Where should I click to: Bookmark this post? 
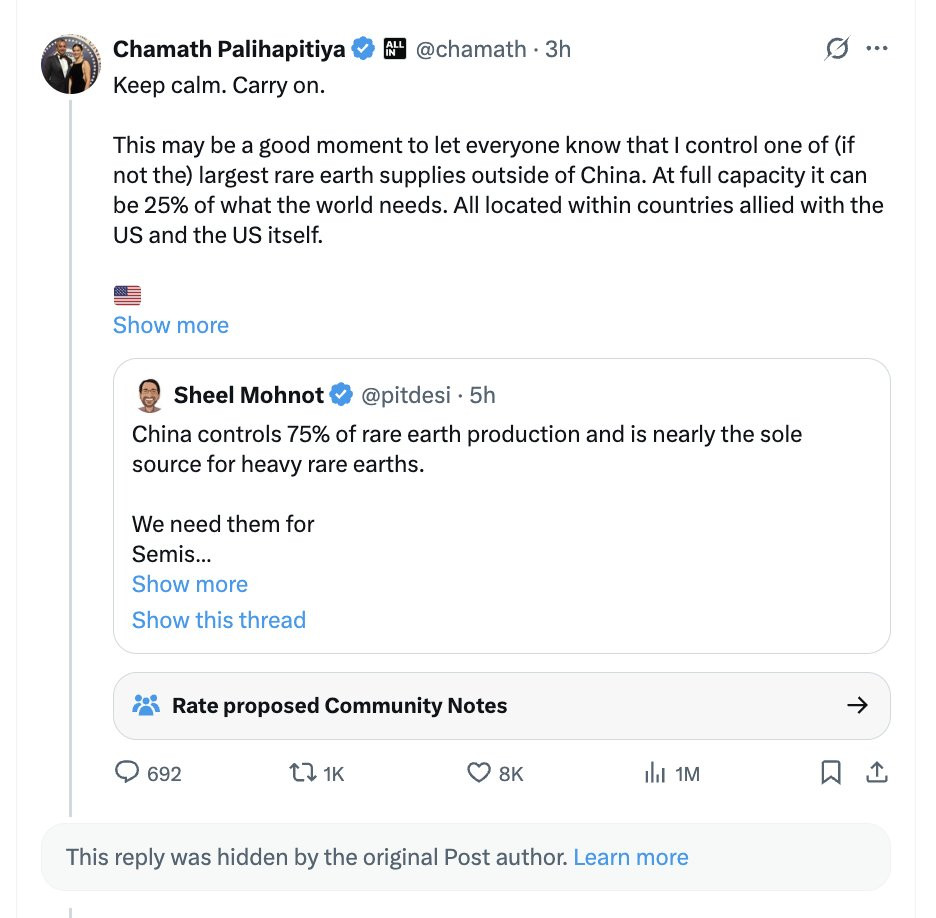click(831, 773)
